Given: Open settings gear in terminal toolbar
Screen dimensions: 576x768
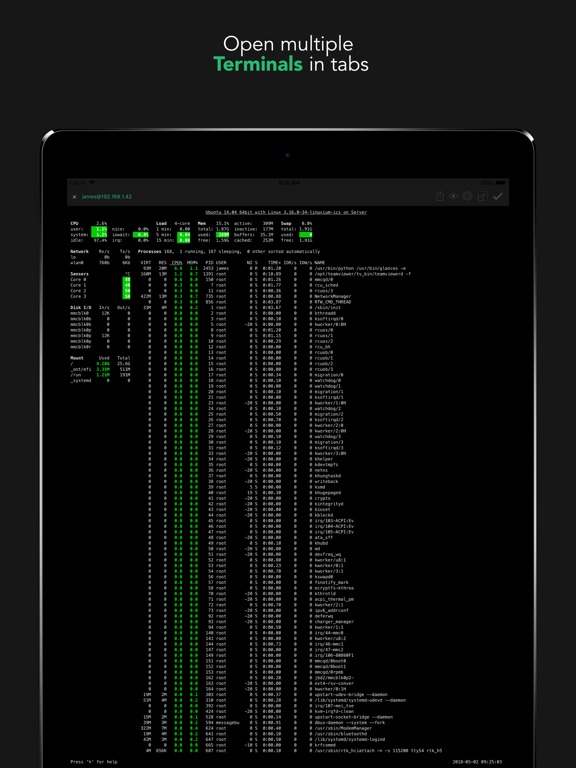Looking at the screenshot, I should [x=467, y=196].
